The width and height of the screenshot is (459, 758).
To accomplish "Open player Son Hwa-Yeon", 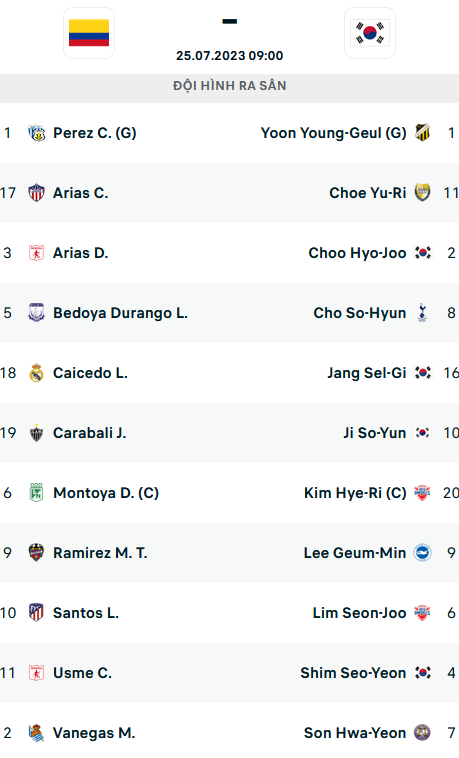I will [x=355, y=733].
